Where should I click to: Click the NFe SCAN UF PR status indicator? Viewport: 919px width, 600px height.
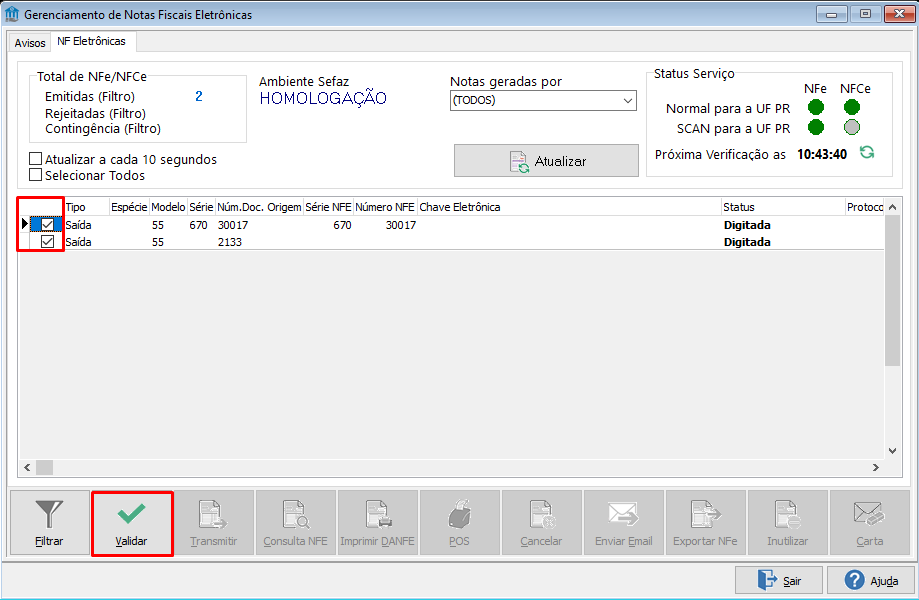click(x=816, y=127)
